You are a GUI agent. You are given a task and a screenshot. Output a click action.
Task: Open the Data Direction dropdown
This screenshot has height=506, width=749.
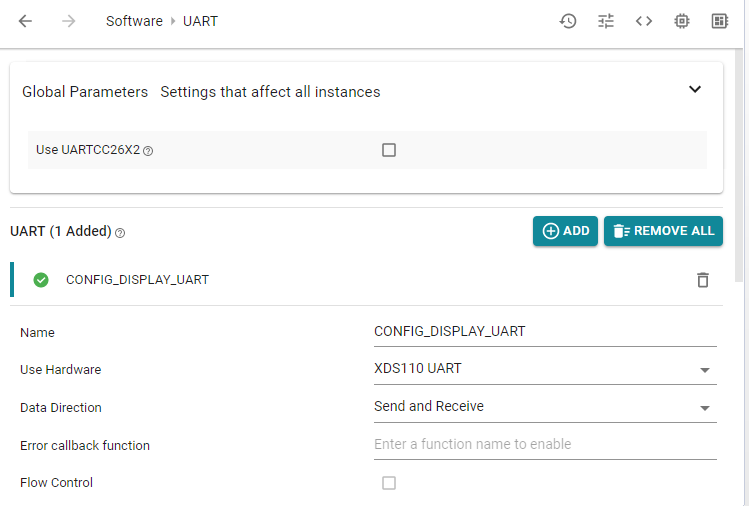click(x=545, y=407)
